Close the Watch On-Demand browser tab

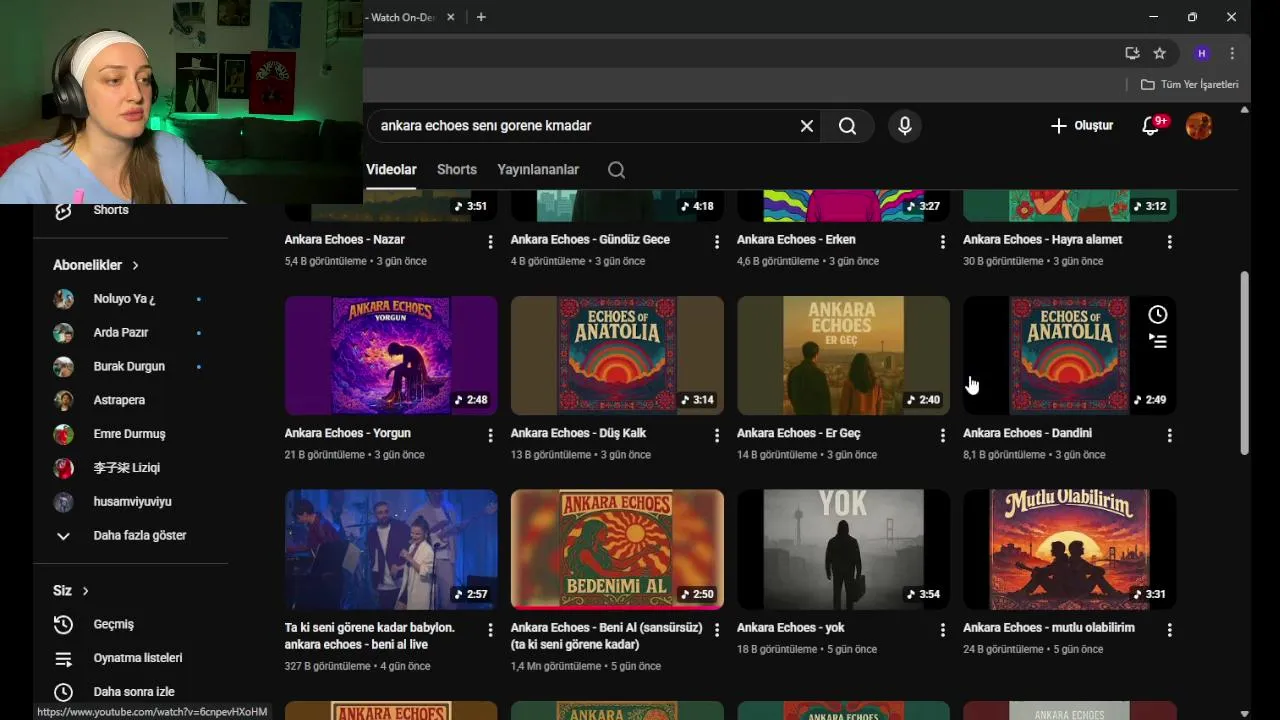click(451, 17)
